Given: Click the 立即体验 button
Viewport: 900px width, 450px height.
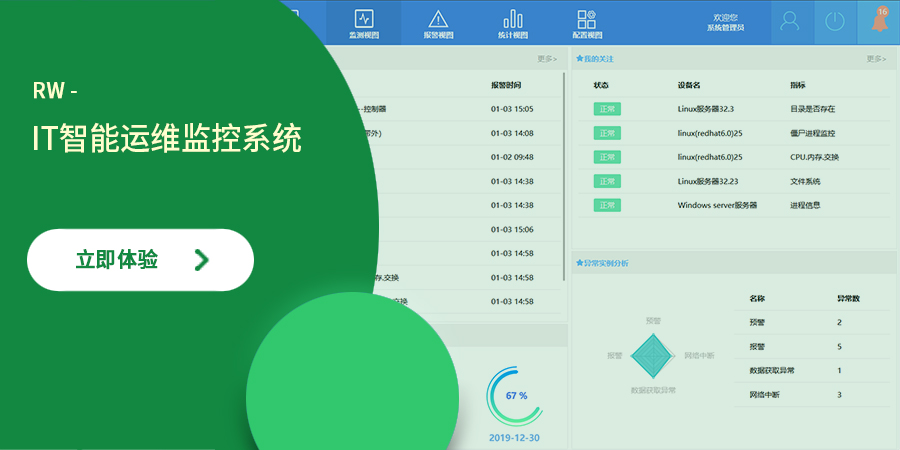Looking at the screenshot, I should (140, 260).
